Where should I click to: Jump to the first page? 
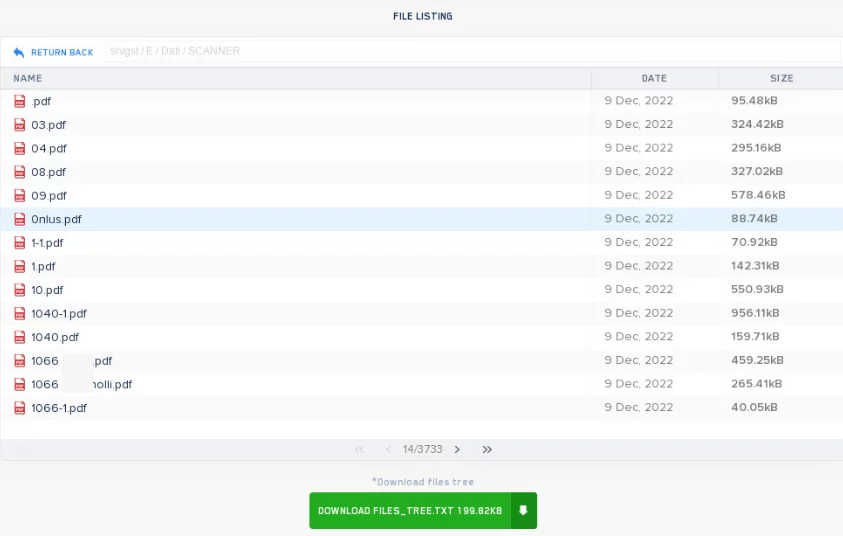359,450
